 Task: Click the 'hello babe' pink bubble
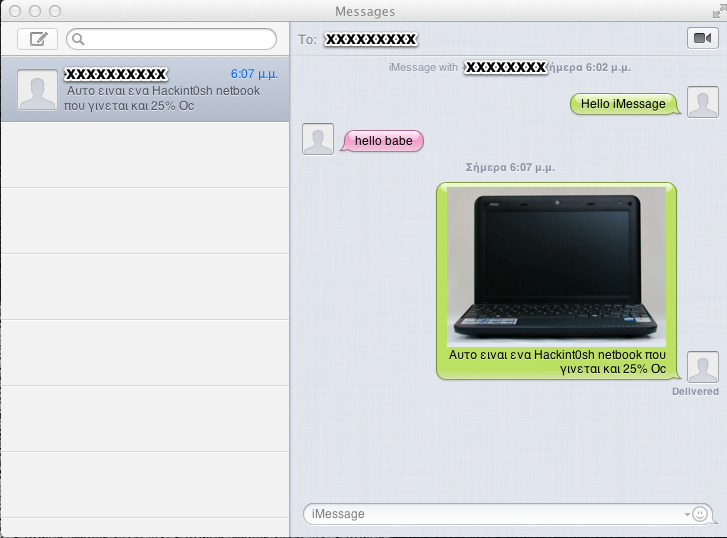pos(383,141)
